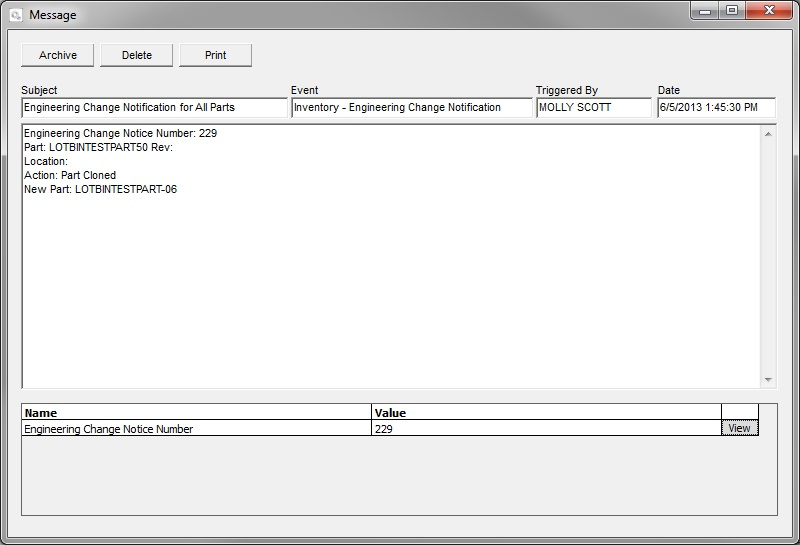Click the Subject label
Screen dimensions: 800x545
(39, 90)
